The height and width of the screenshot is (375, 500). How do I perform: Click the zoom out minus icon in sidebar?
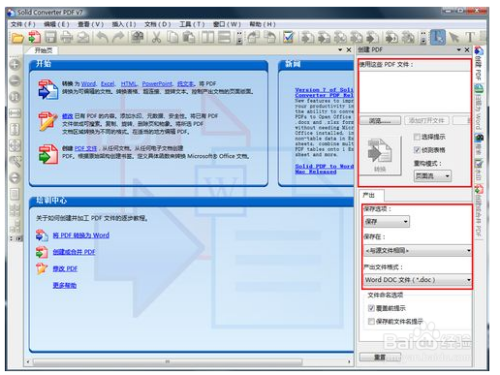pyautogui.click(x=15, y=80)
